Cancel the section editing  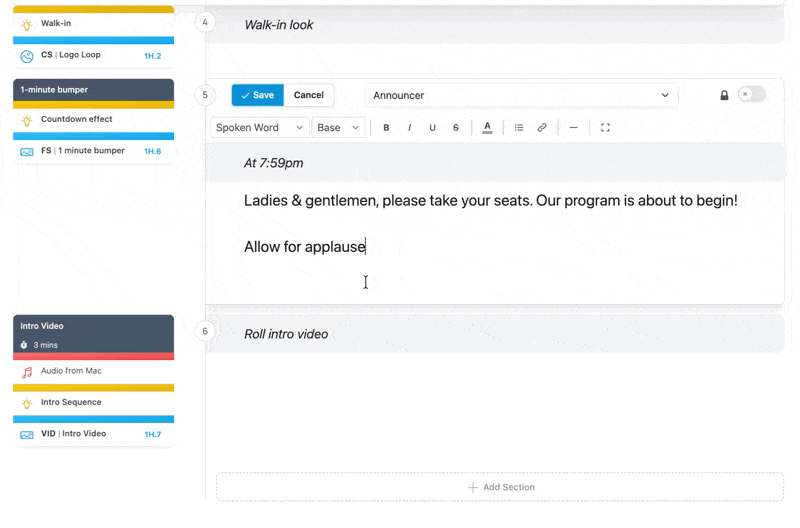pos(309,95)
